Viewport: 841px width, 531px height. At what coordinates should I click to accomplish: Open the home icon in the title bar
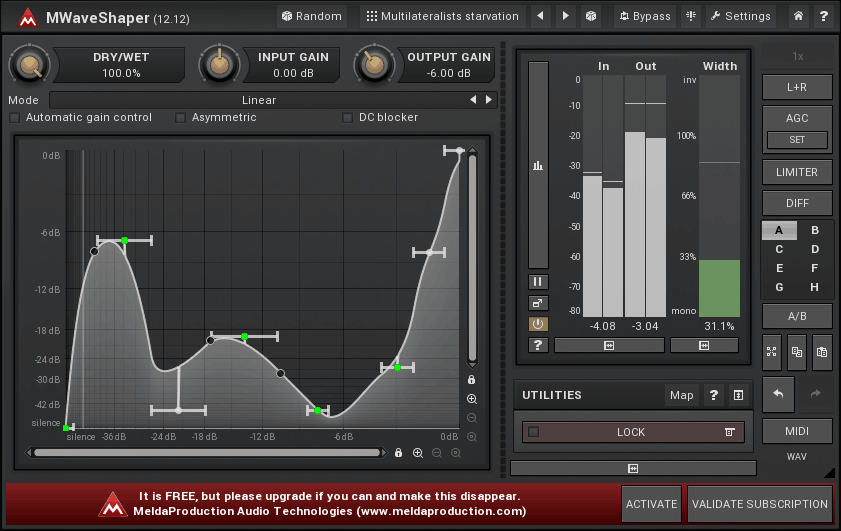point(798,16)
